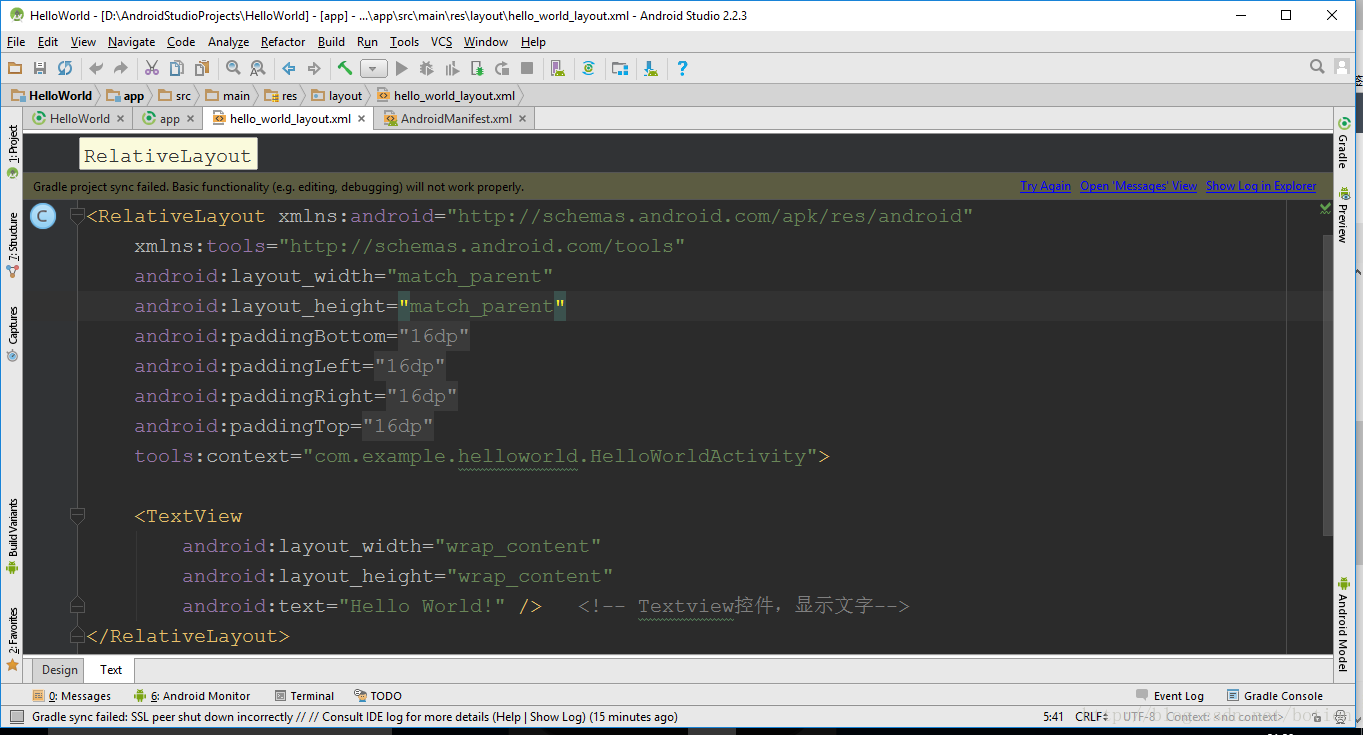This screenshot has width=1363, height=735.
Task: Click the Sync Project with Gradle icon
Action: [x=589, y=68]
